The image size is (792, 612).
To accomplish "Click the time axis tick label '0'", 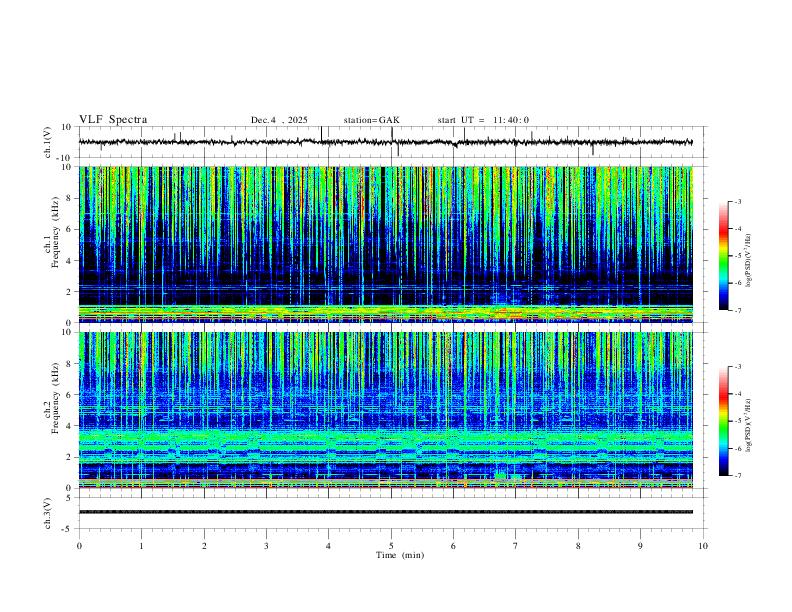I will tap(79, 546).
